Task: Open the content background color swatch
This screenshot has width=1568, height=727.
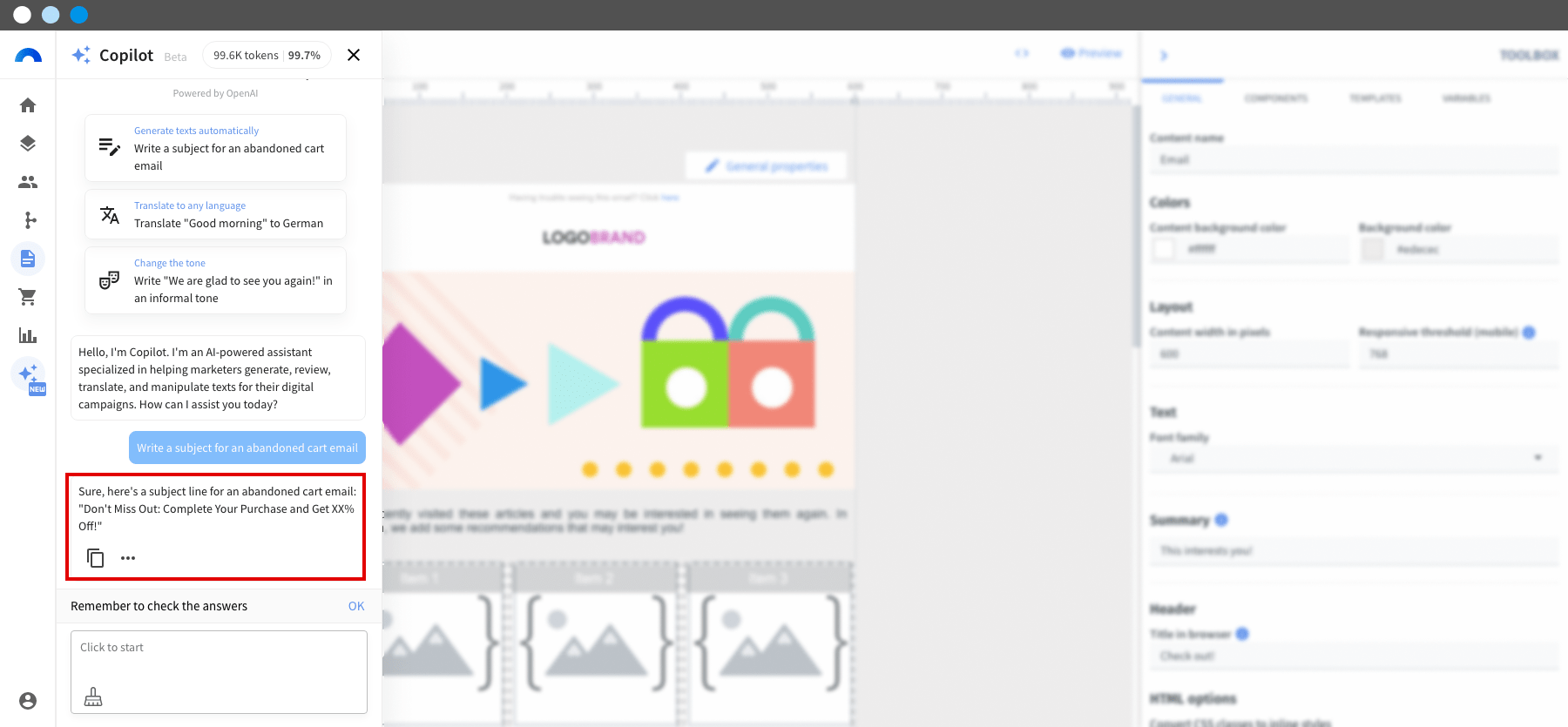Action: 1164,249
